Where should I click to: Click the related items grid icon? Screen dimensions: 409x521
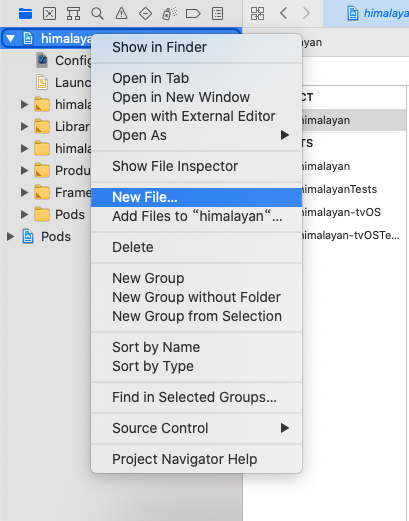(257, 14)
